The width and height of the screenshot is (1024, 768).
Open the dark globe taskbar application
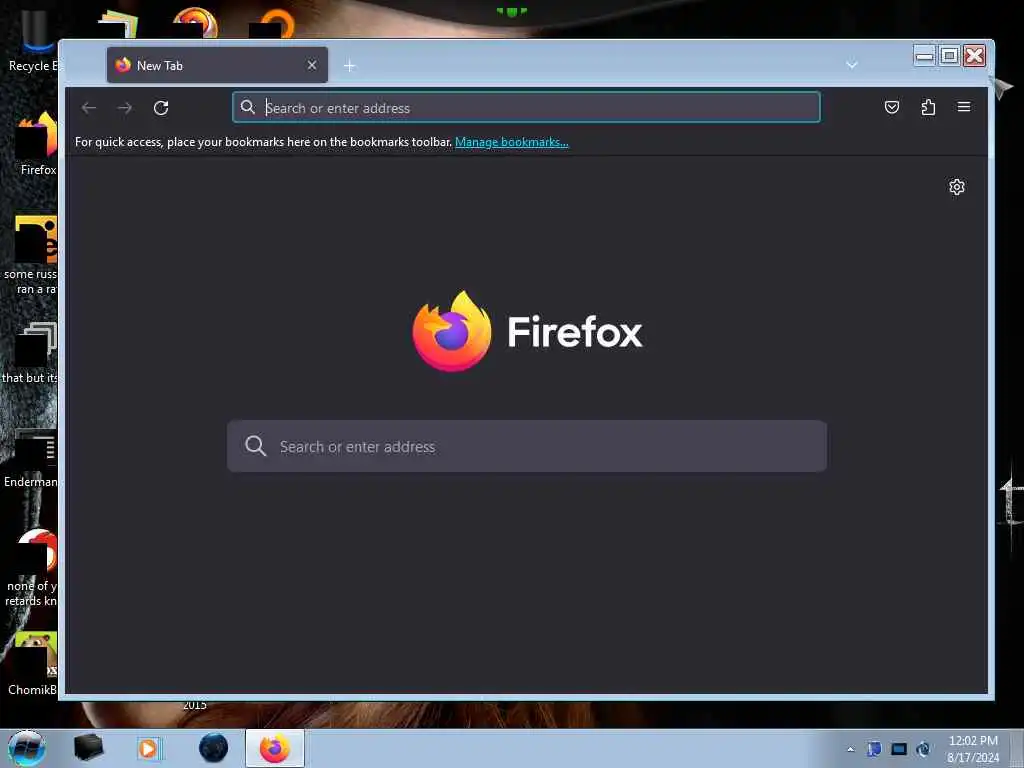pyautogui.click(x=214, y=748)
